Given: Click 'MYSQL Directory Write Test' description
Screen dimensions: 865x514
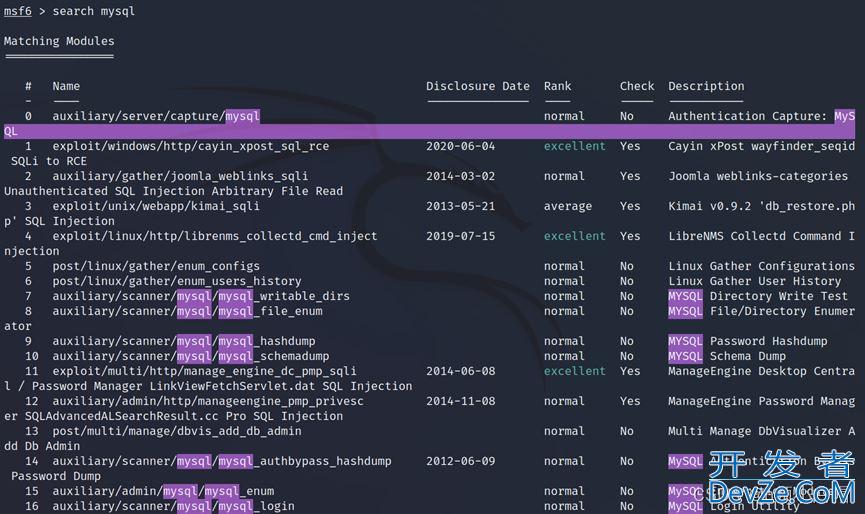Looking at the screenshot, I should (758, 296).
